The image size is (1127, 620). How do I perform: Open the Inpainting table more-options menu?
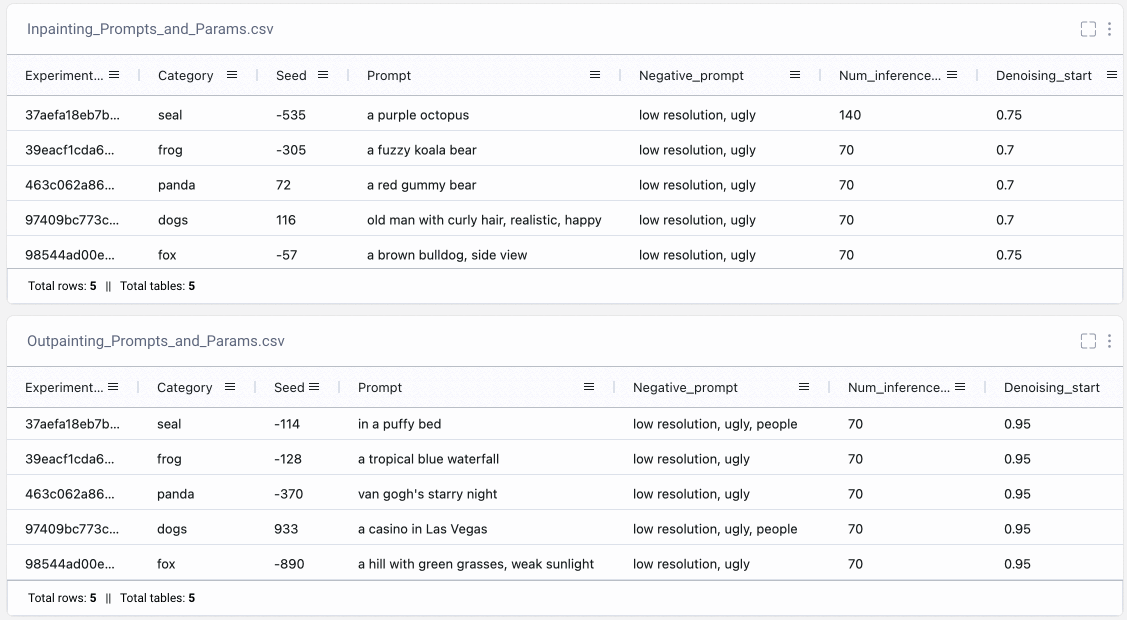[x=1109, y=29]
